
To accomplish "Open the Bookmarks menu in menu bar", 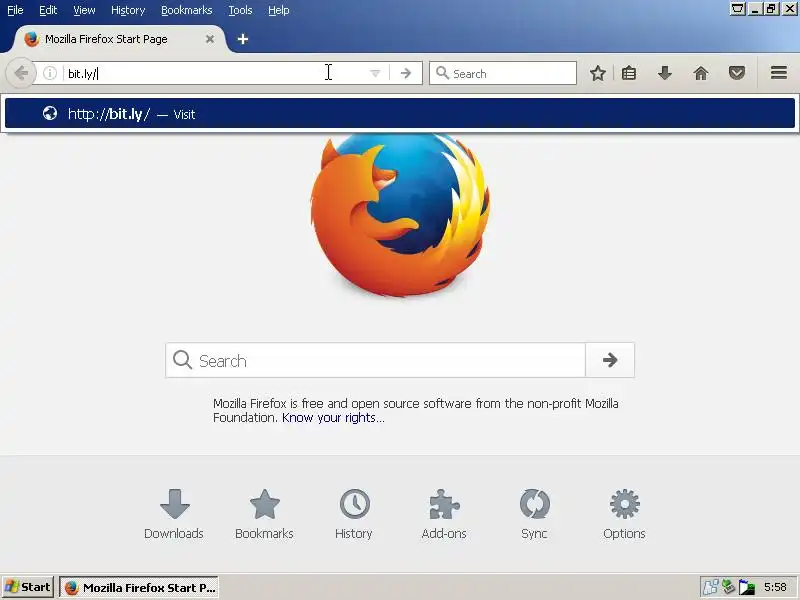I will click(x=186, y=10).
